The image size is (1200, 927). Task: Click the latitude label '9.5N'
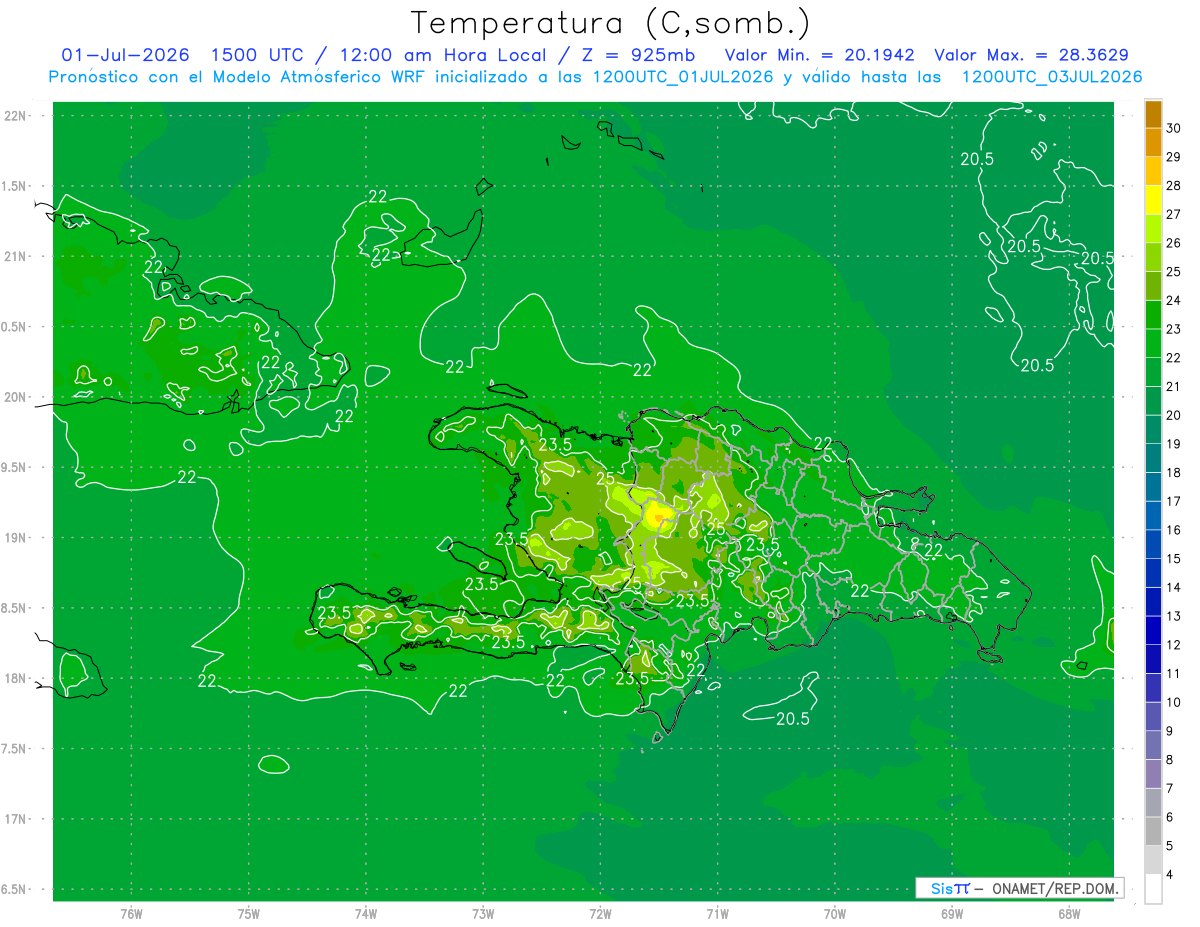(15, 468)
